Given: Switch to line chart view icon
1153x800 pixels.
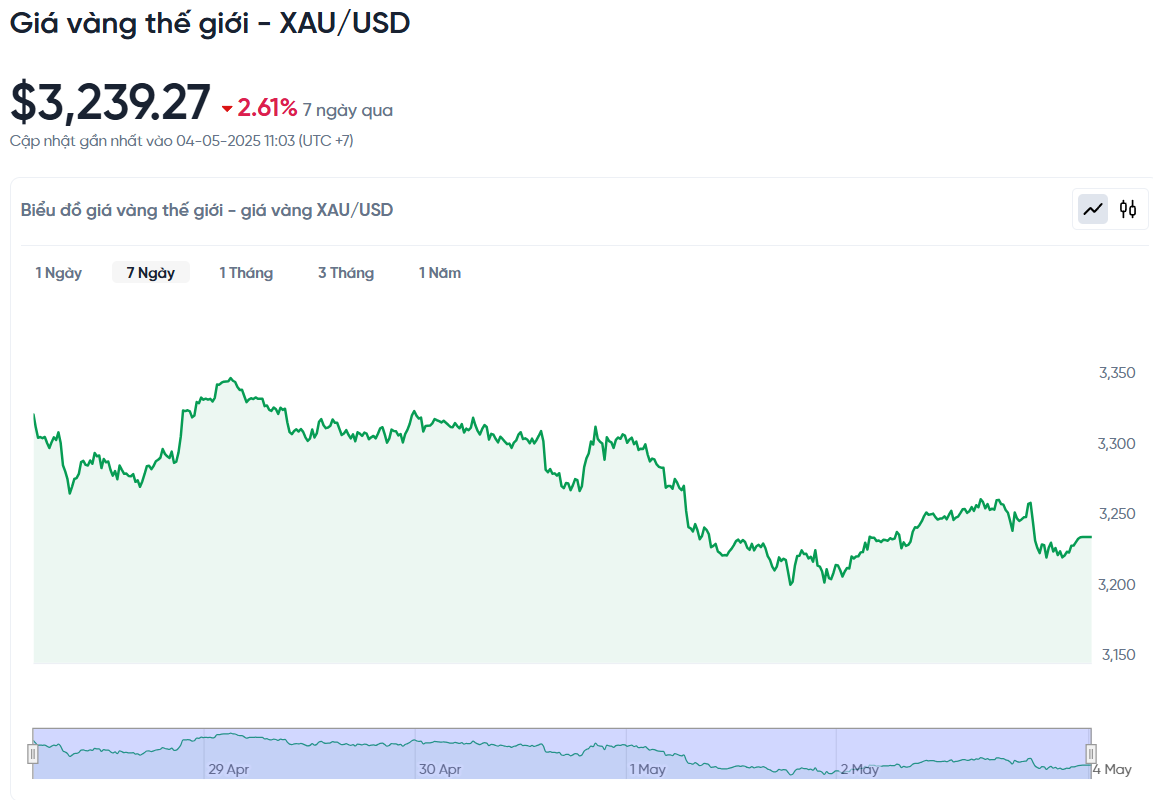Looking at the screenshot, I should pos(1093,210).
